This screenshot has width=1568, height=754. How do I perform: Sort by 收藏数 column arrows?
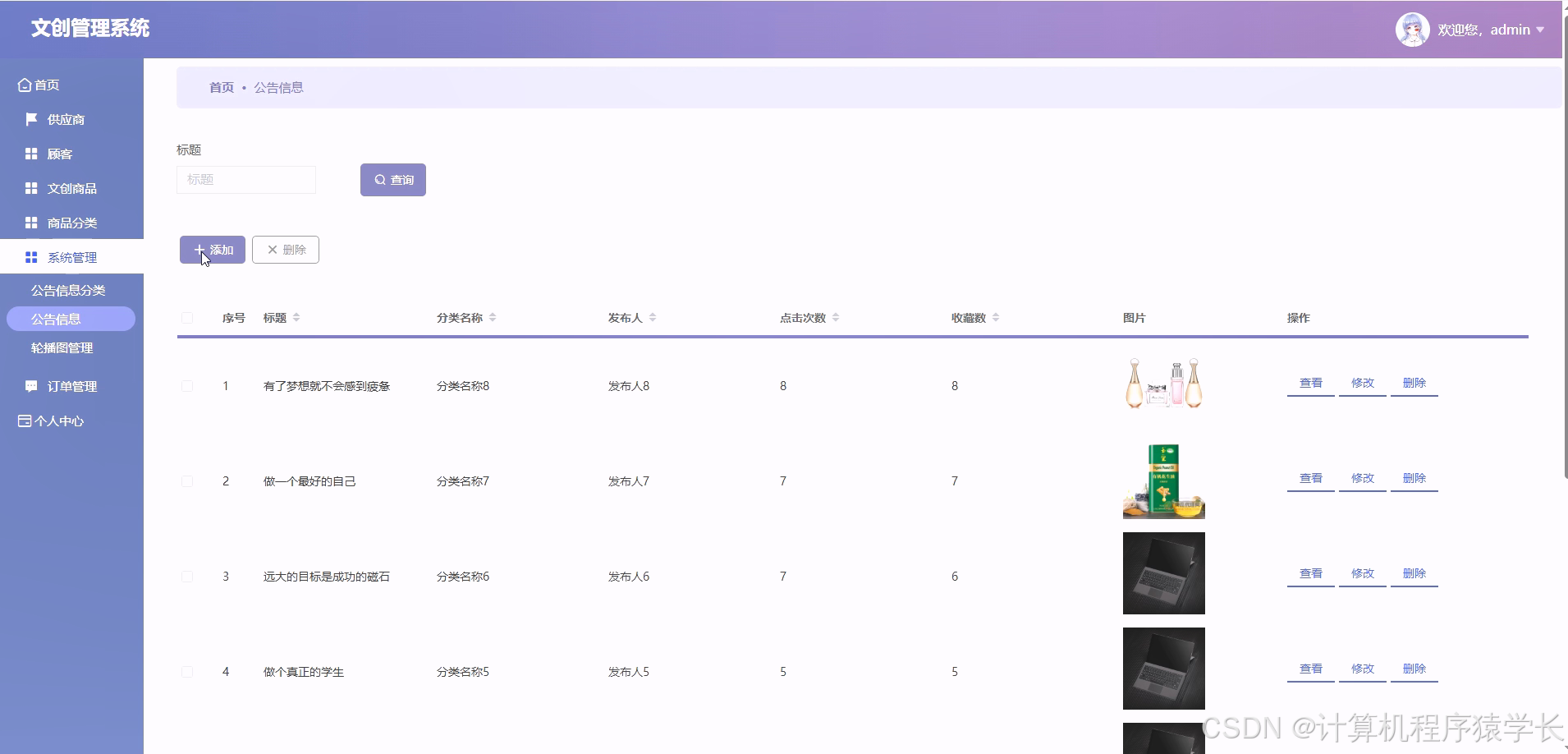(996, 318)
